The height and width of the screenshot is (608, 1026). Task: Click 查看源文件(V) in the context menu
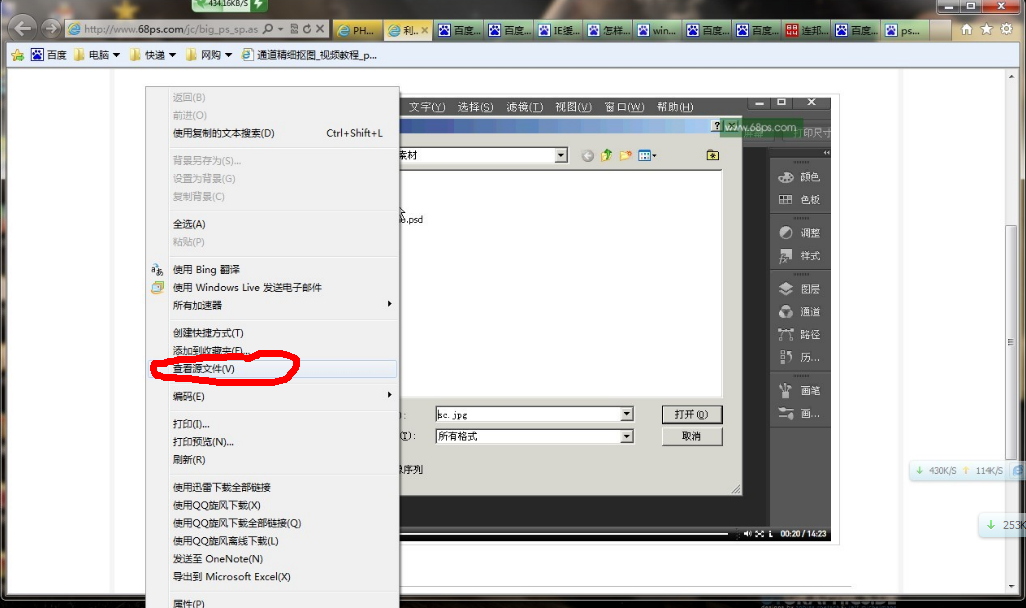(274, 368)
